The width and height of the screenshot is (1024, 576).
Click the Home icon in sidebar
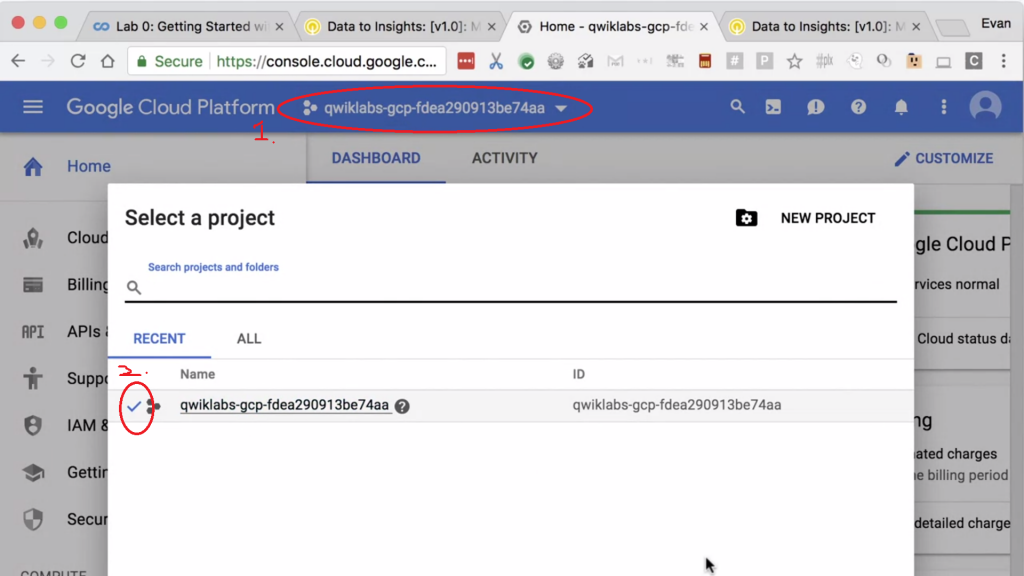tap(33, 167)
